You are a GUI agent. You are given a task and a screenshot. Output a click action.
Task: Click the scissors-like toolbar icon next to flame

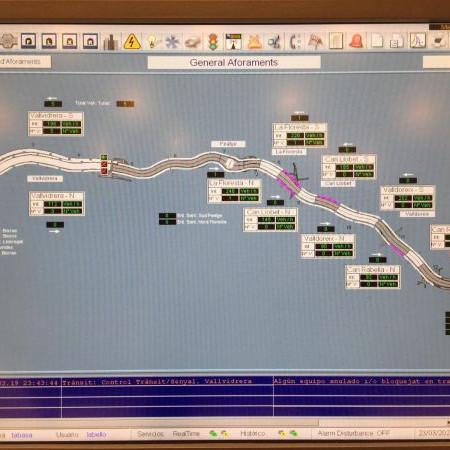point(275,42)
